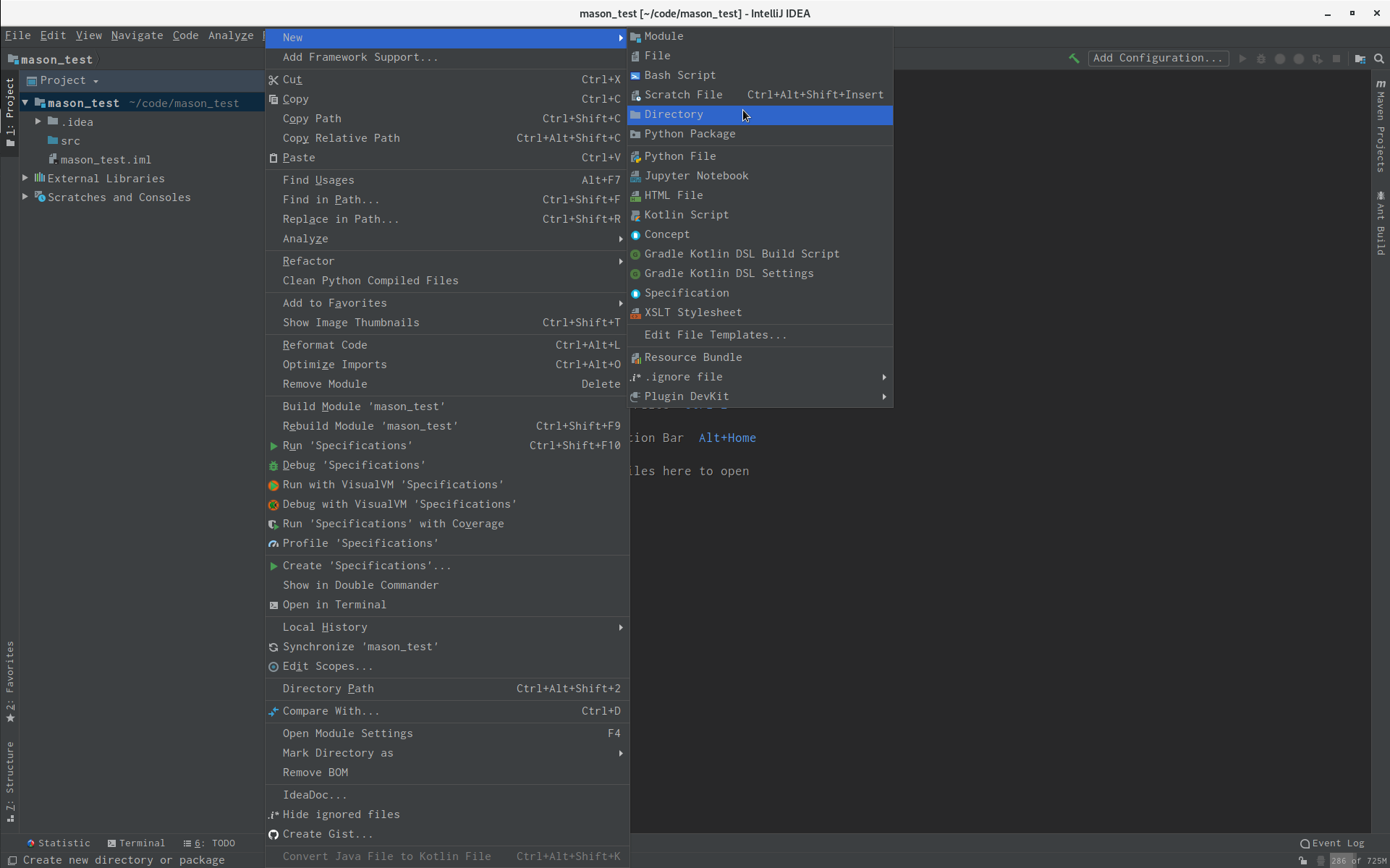Screen dimensions: 1390x868
Task: Open the Navigate menu
Action: tap(137, 35)
